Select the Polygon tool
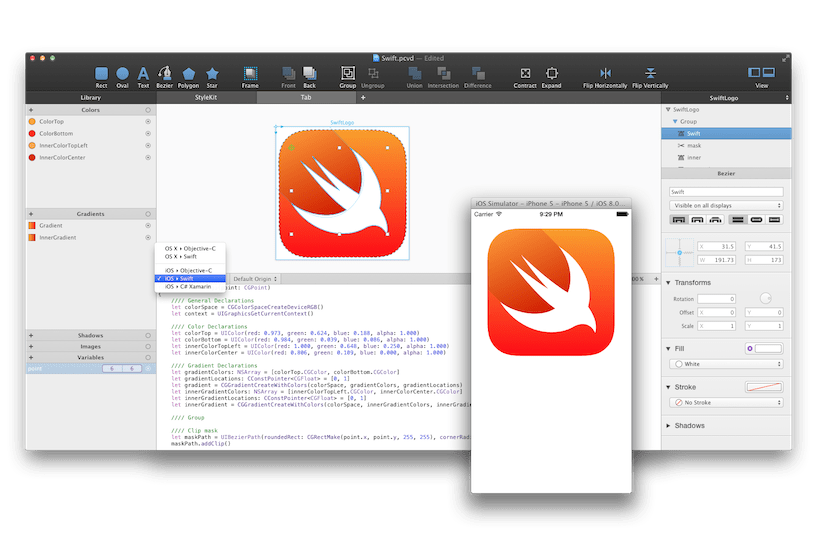The width and height of the screenshot is (823, 550). (188, 77)
